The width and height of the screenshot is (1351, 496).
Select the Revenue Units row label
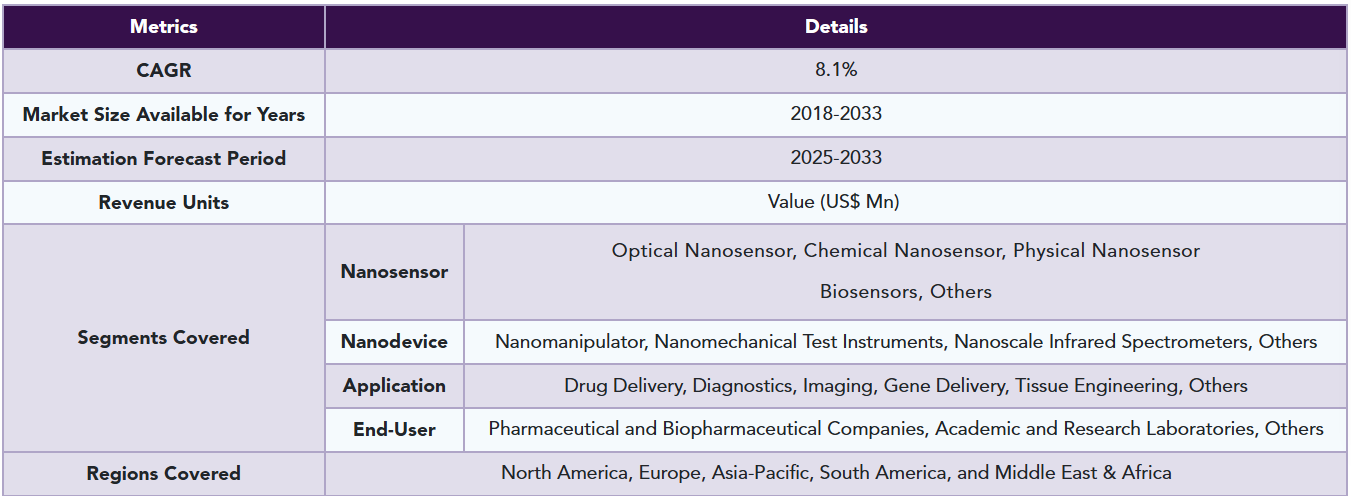click(164, 203)
